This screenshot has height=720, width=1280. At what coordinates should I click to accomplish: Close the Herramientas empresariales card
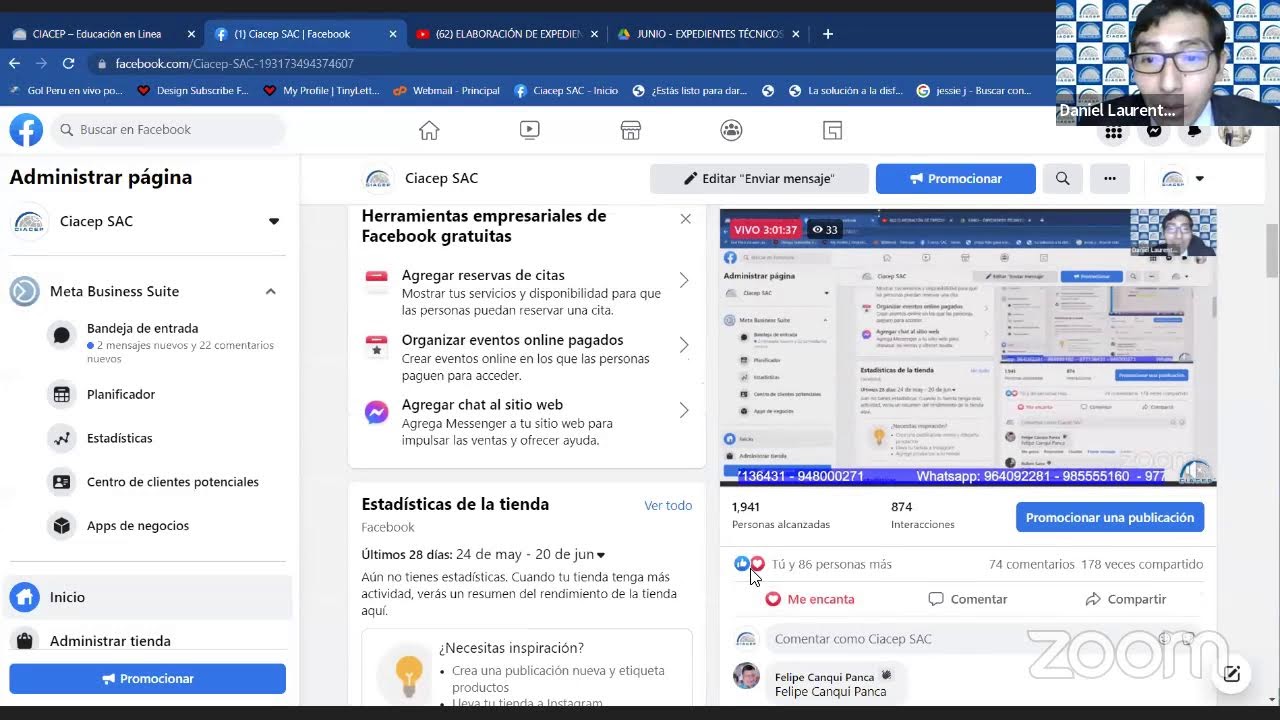685,218
